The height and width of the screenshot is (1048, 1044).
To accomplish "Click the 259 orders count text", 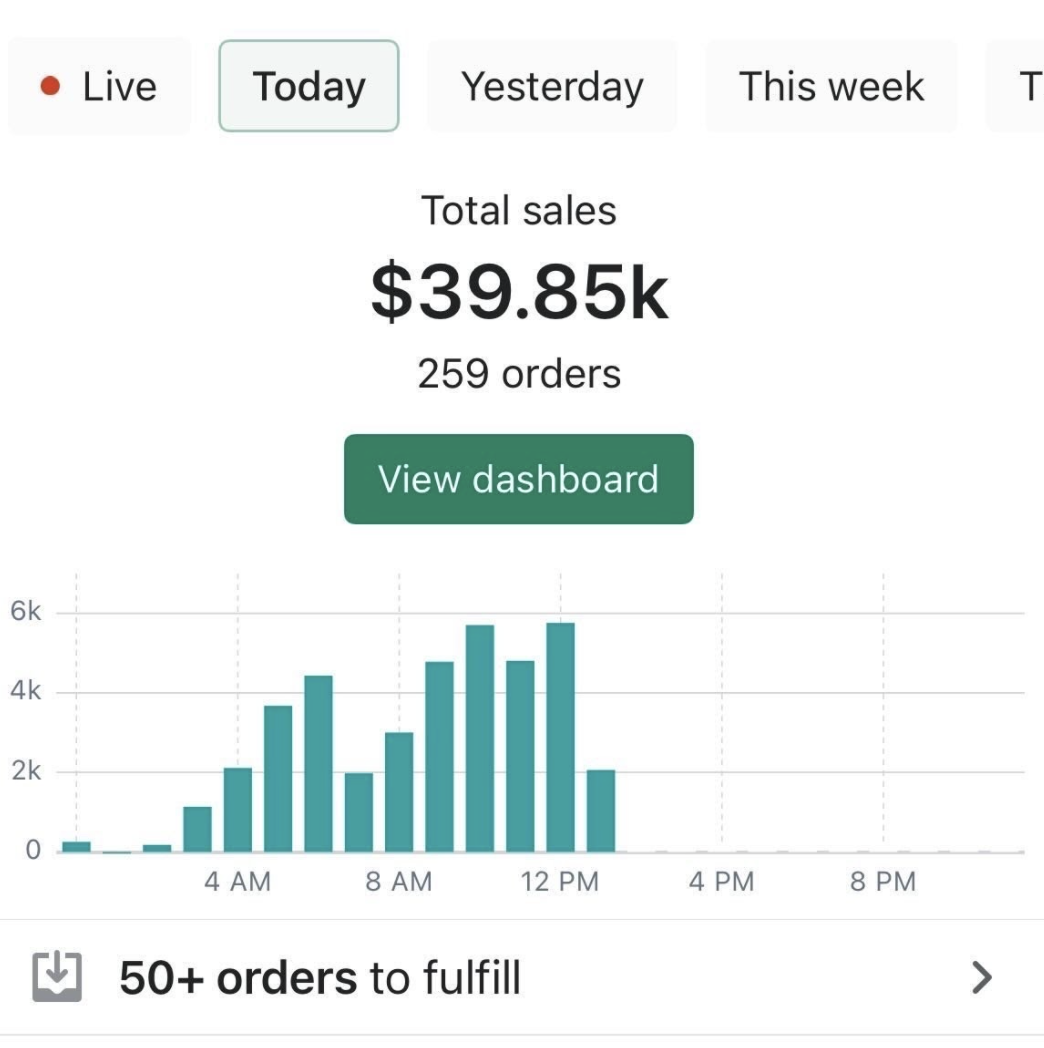I will (x=519, y=374).
